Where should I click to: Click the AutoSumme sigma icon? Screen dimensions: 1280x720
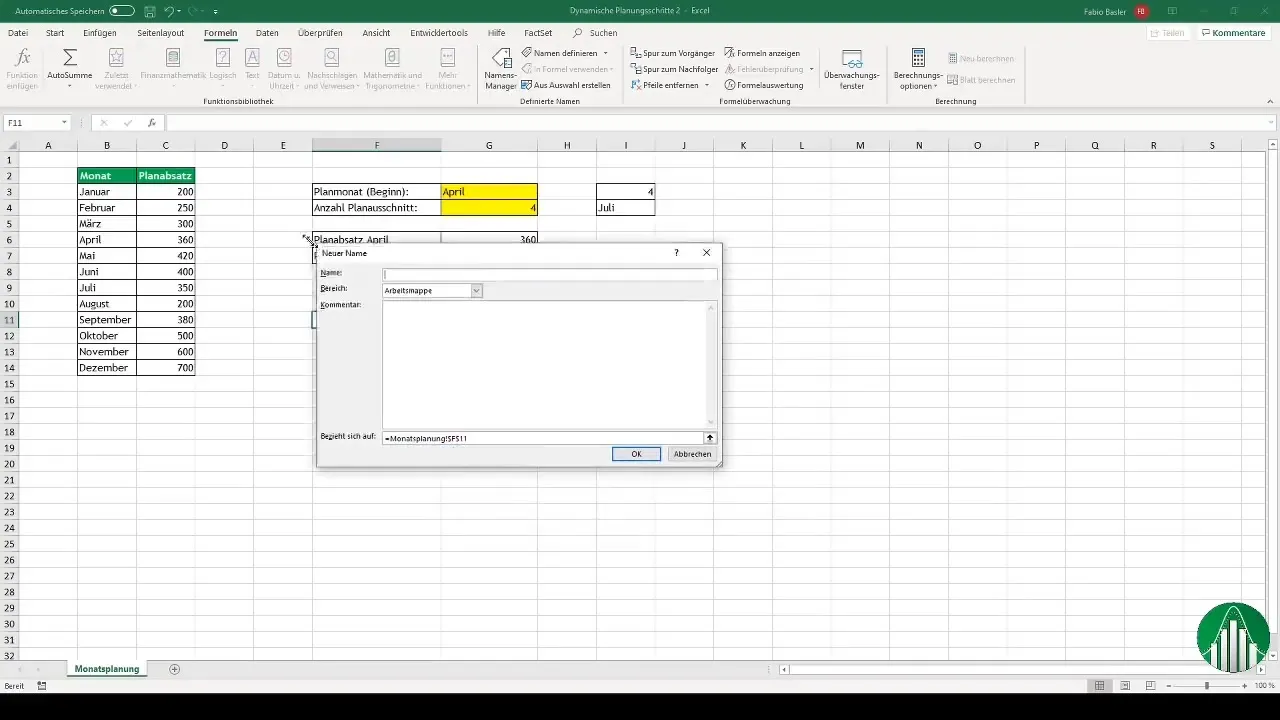tap(70, 58)
